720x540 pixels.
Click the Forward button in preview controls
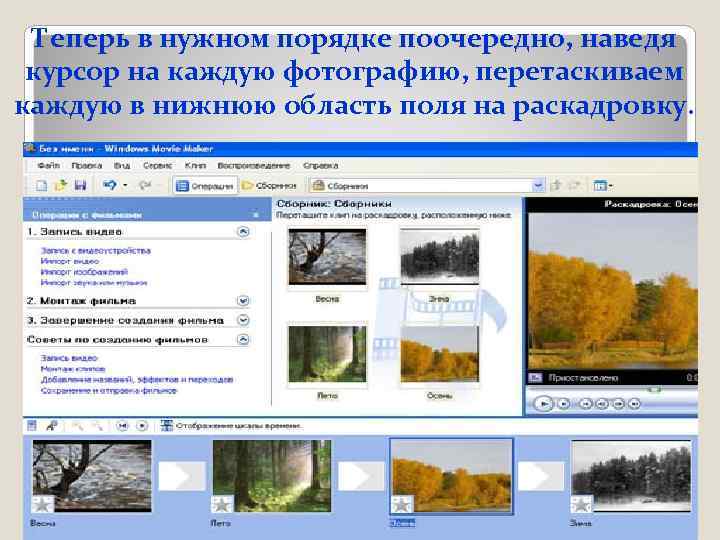635,404
